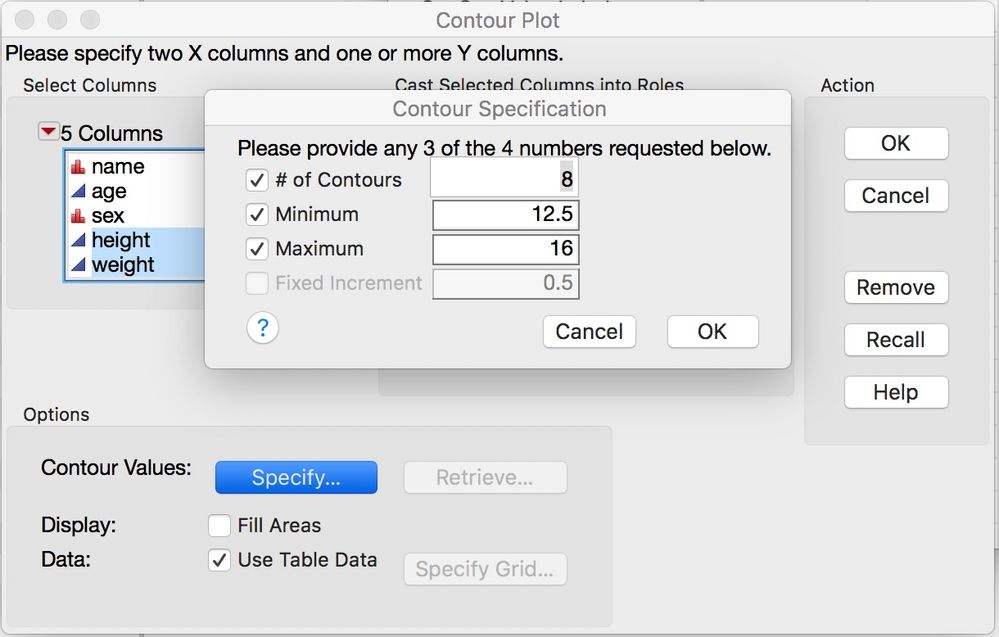Viewport: 999px width, 637px height.
Task: Click OK in Contour Specification dialog
Action: click(712, 331)
